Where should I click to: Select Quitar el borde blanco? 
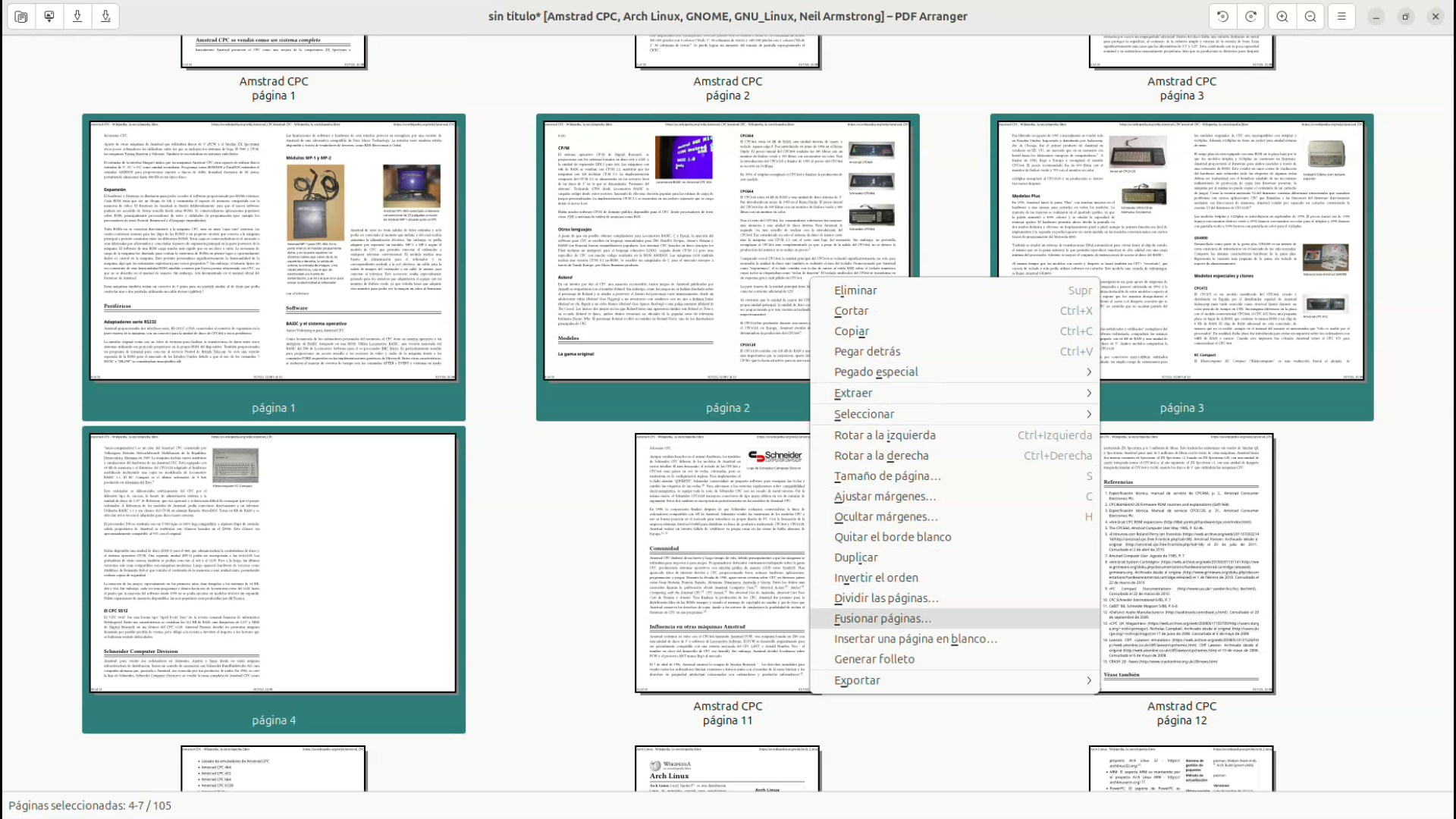pos(955,538)
